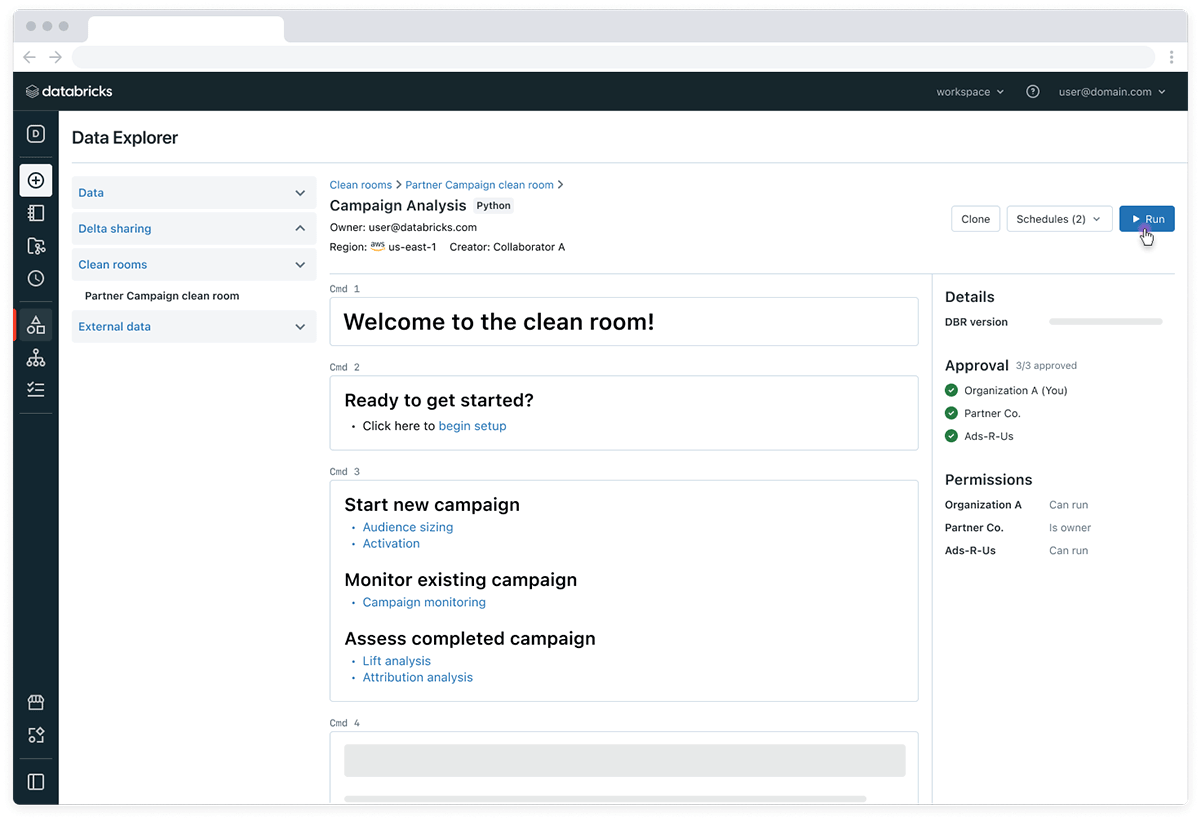Click the Clone button
Viewport: 1200px width, 821px height.
click(x=975, y=219)
